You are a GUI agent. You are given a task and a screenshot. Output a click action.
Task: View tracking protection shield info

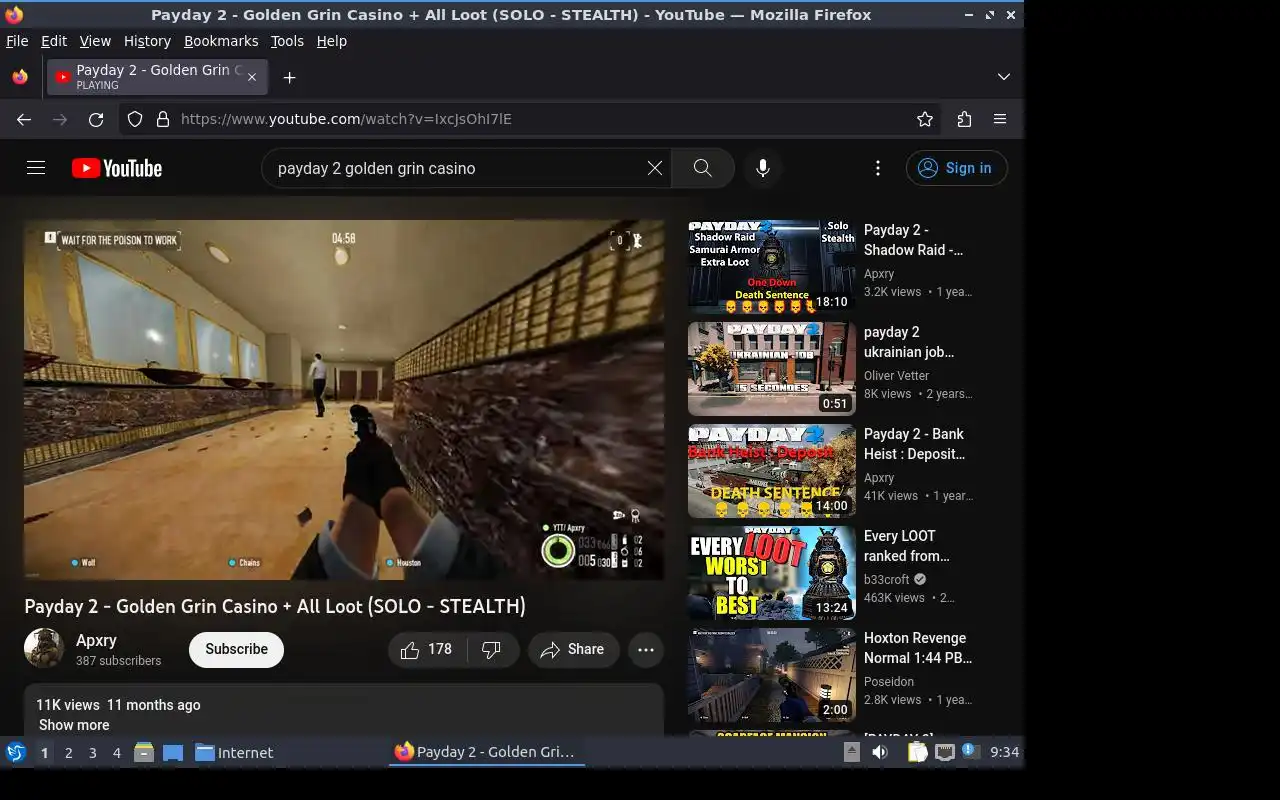point(135,119)
